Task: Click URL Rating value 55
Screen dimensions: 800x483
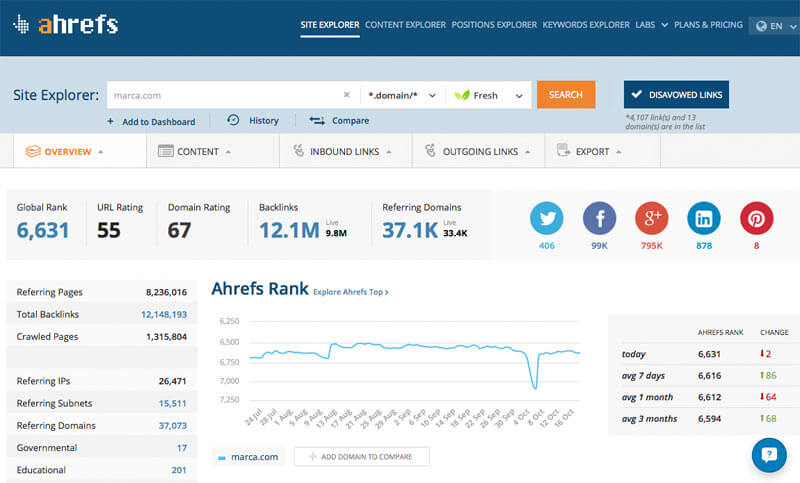Action: point(109,230)
